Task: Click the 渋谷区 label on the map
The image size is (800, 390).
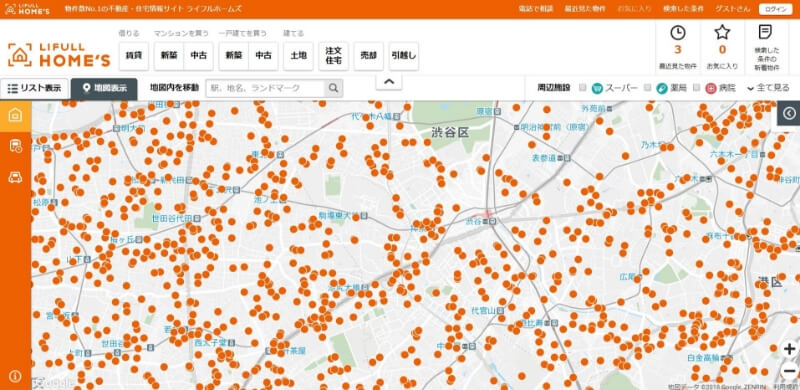Action: [x=449, y=133]
